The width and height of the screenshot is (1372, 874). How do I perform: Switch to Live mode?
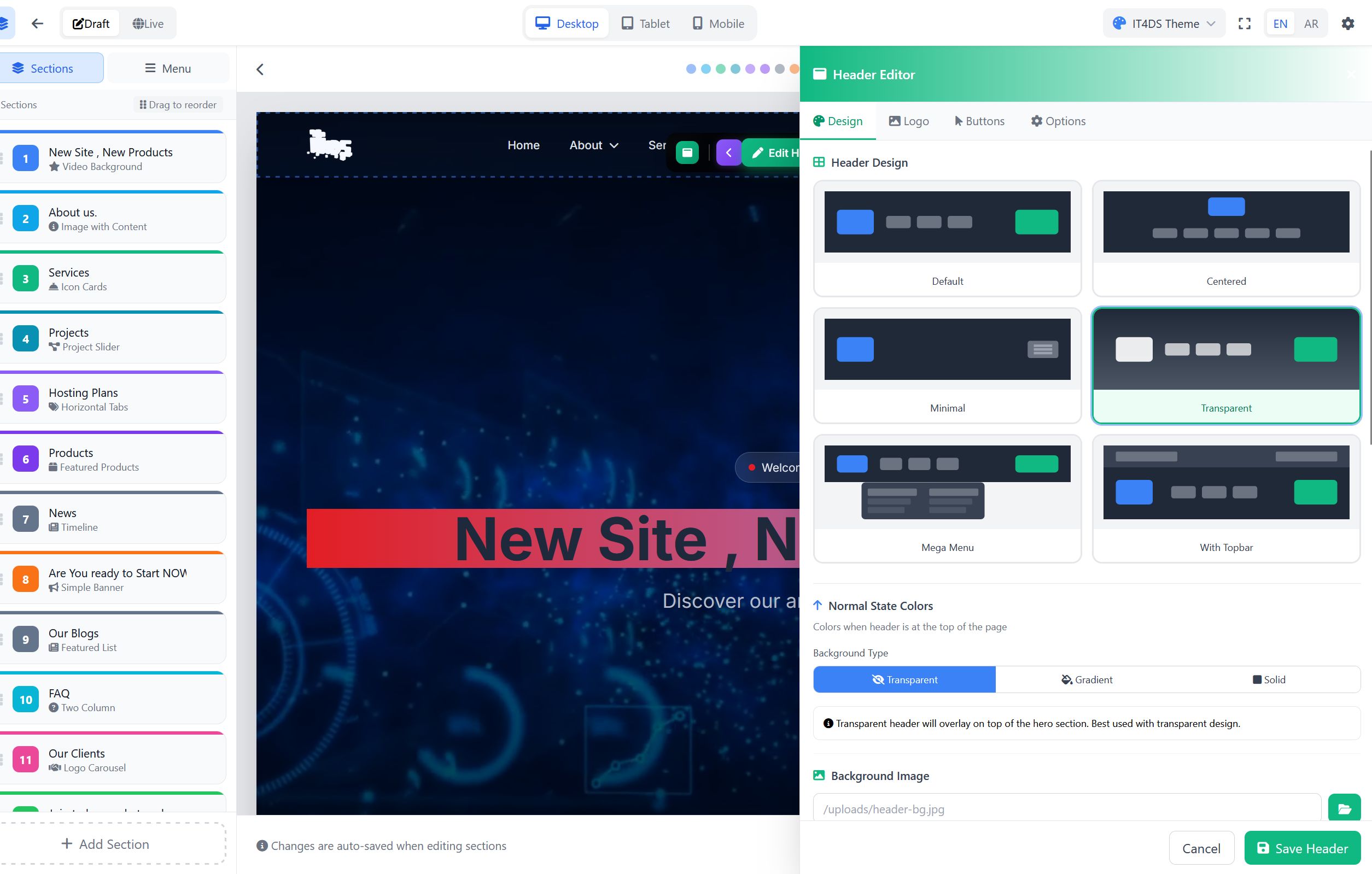coord(148,24)
